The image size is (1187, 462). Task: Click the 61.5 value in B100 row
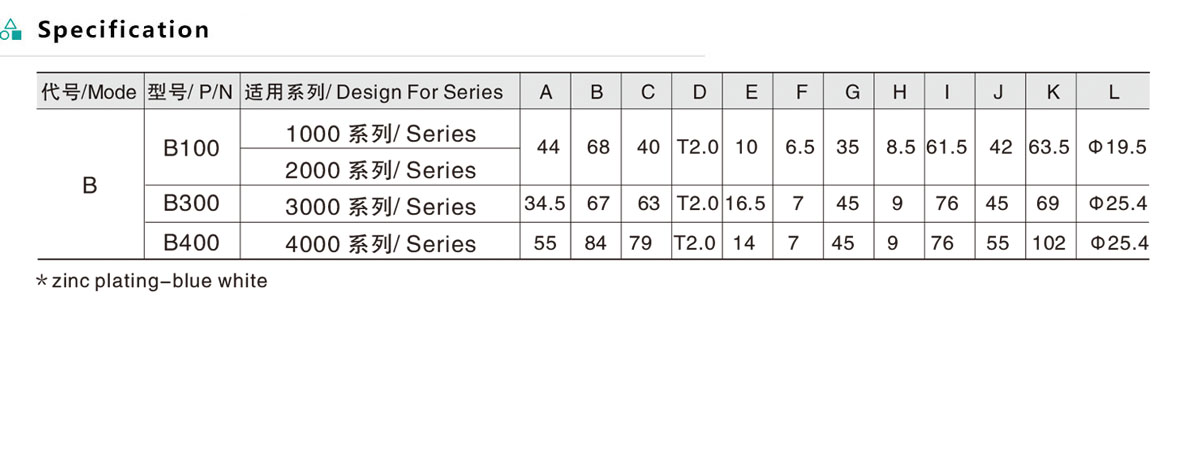pyautogui.click(x=946, y=147)
